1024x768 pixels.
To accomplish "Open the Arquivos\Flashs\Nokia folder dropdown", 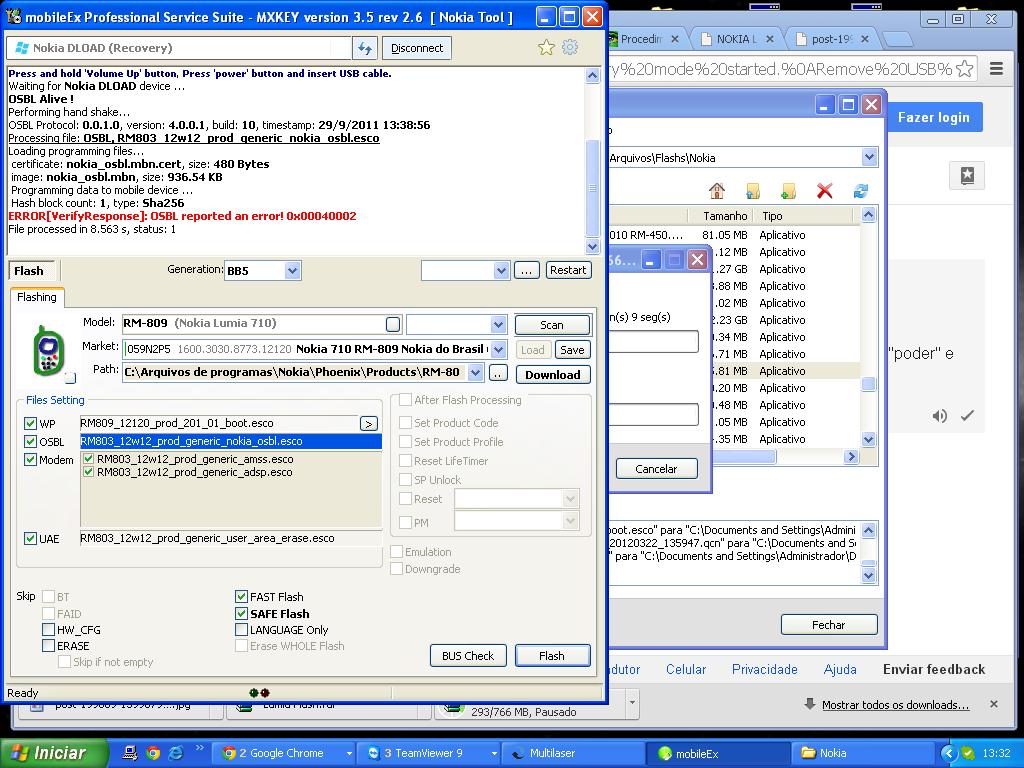I will [x=869, y=157].
